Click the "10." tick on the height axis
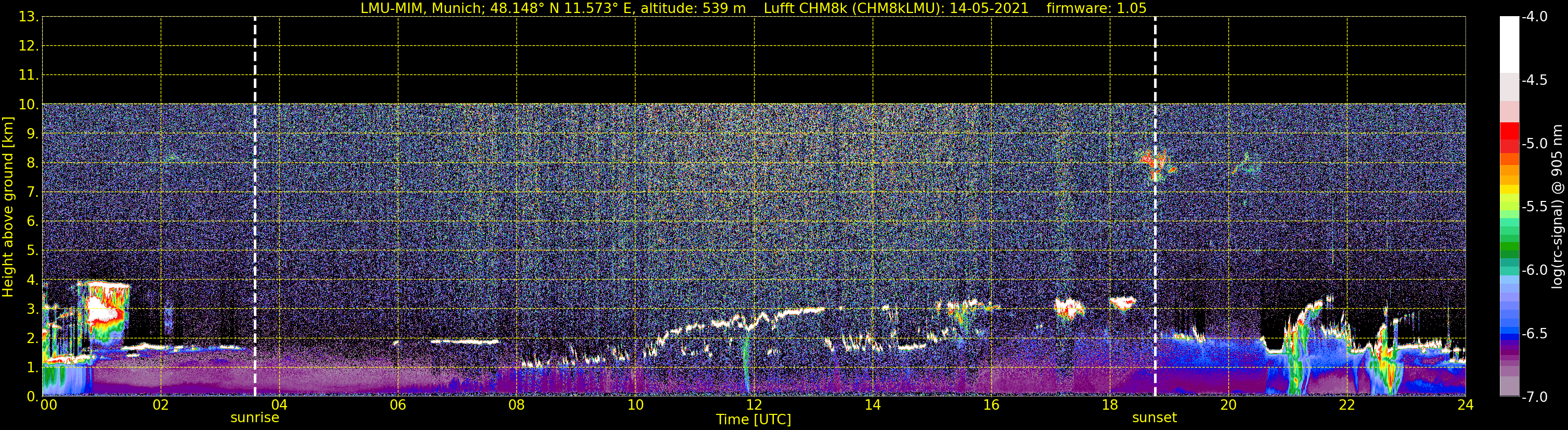 (28, 104)
